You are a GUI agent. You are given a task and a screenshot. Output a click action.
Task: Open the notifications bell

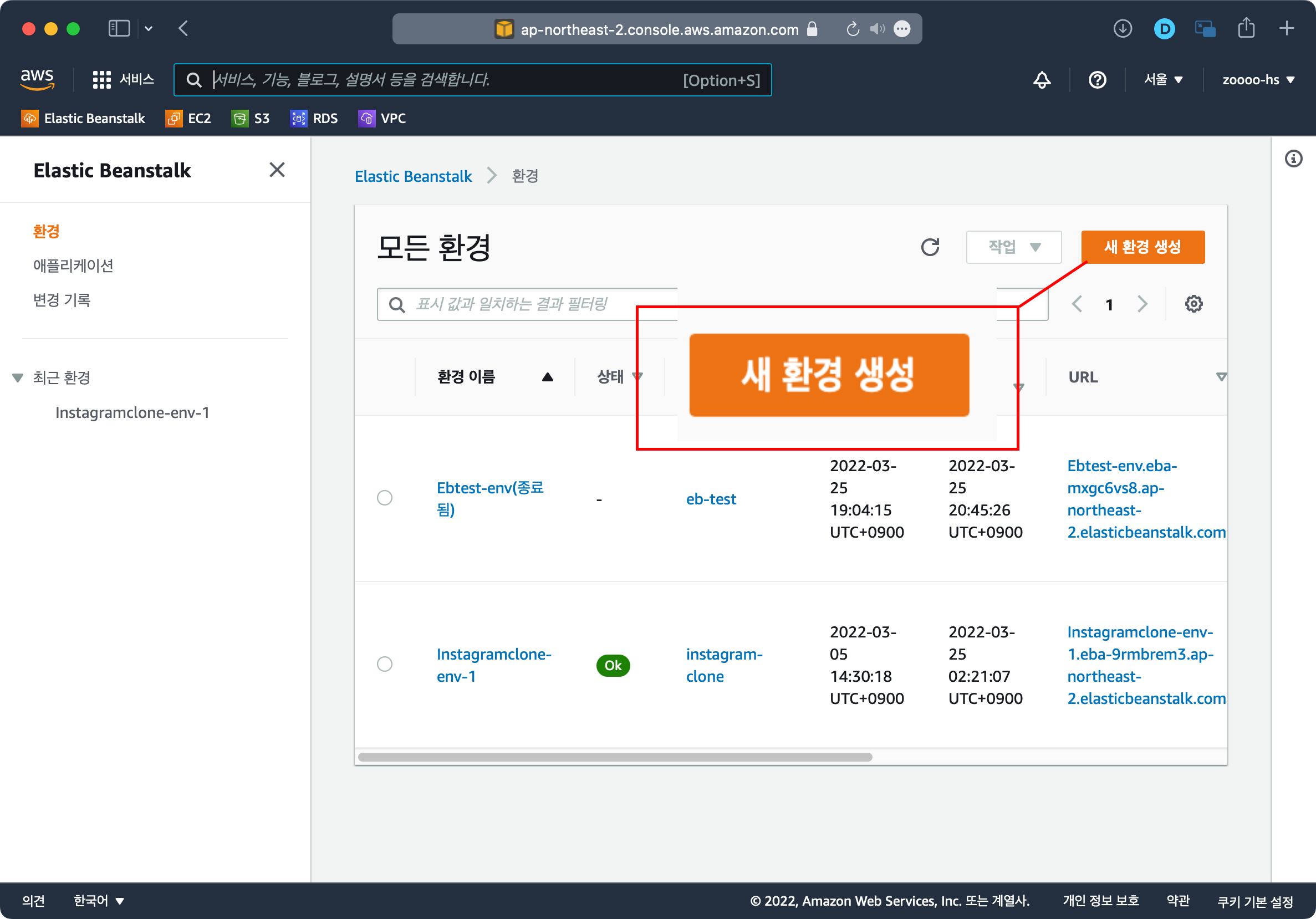pos(1042,80)
